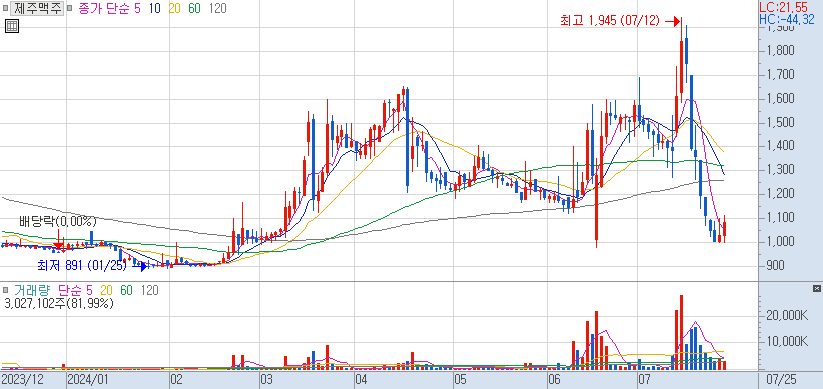823x389 pixels.
Task: Select the green 60 price moving average label
Action: click(195, 9)
